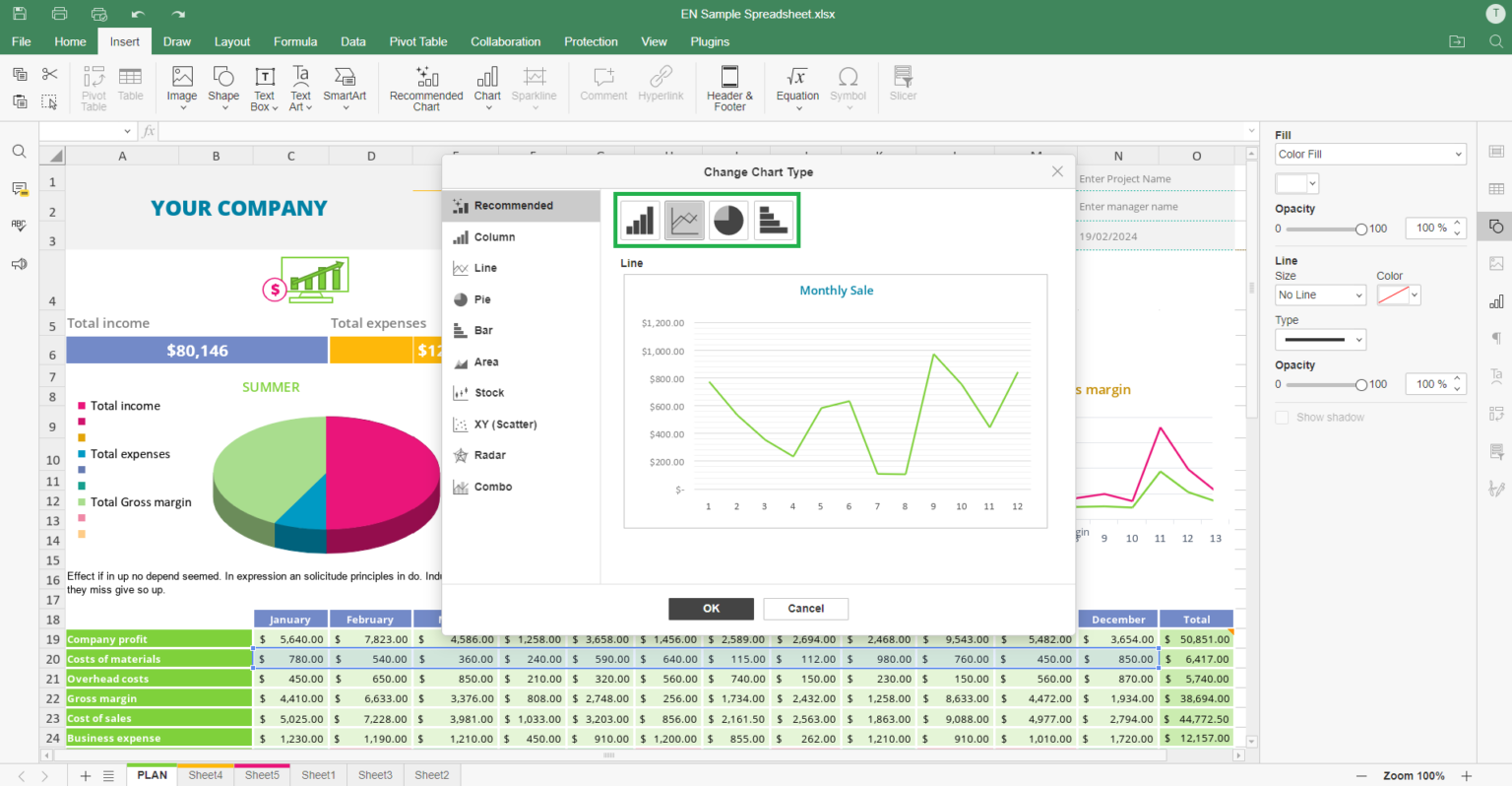This screenshot has width=1512, height=786.
Task: Select the column chart recommended thumbnail
Action: coord(640,220)
